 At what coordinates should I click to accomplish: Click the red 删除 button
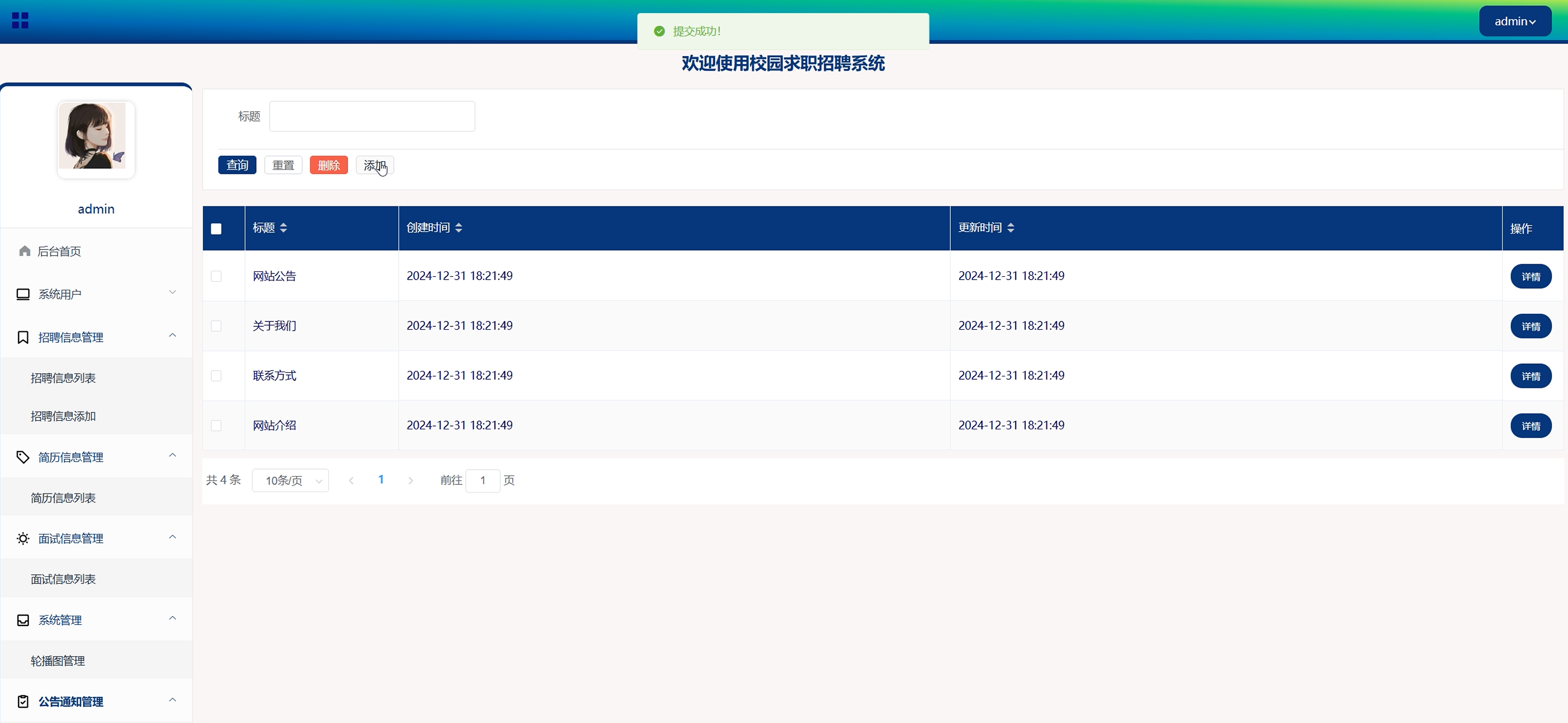pyautogui.click(x=329, y=166)
